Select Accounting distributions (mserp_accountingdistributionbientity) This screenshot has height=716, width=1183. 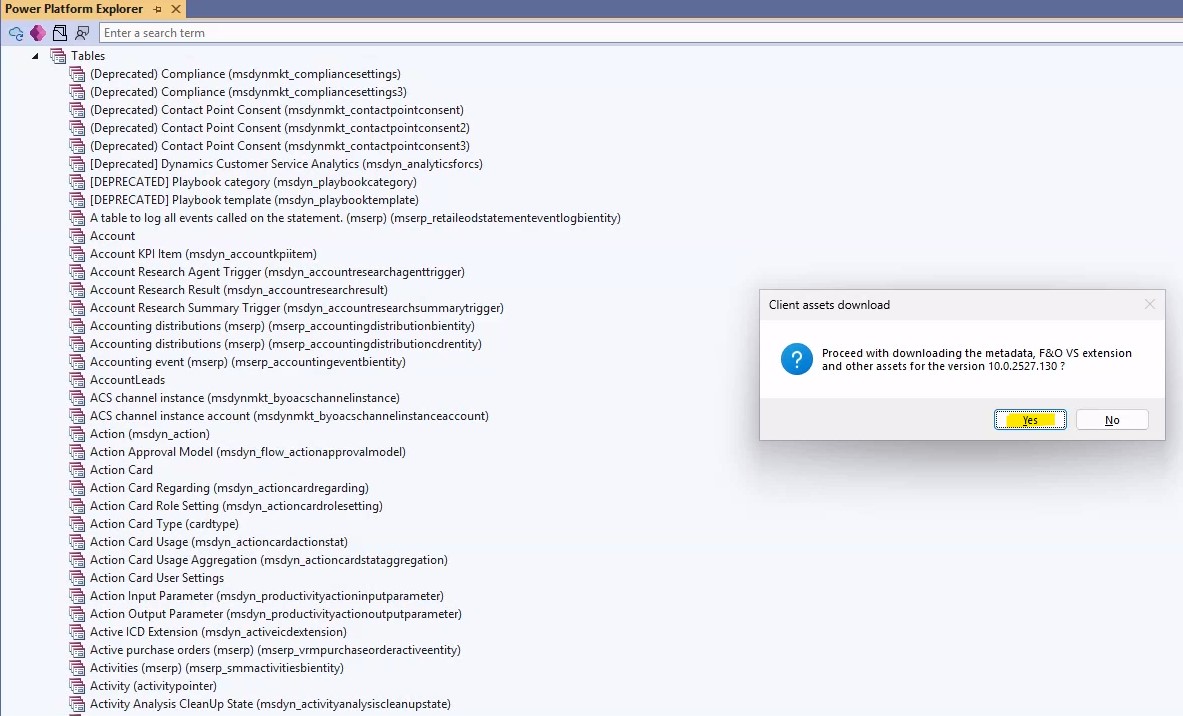tap(282, 326)
